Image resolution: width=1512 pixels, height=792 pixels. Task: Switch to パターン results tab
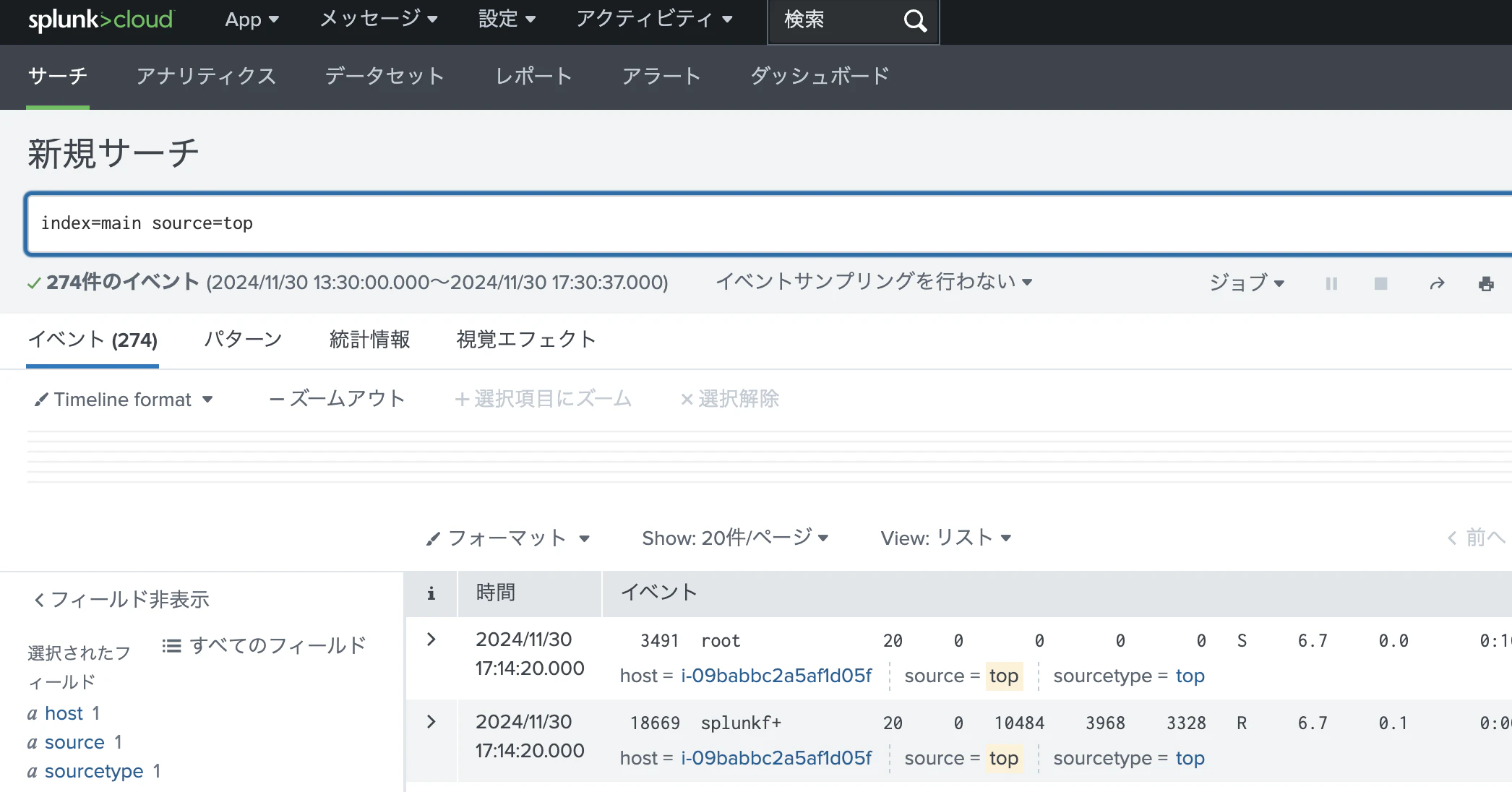pyautogui.click(x=243, y=339)
